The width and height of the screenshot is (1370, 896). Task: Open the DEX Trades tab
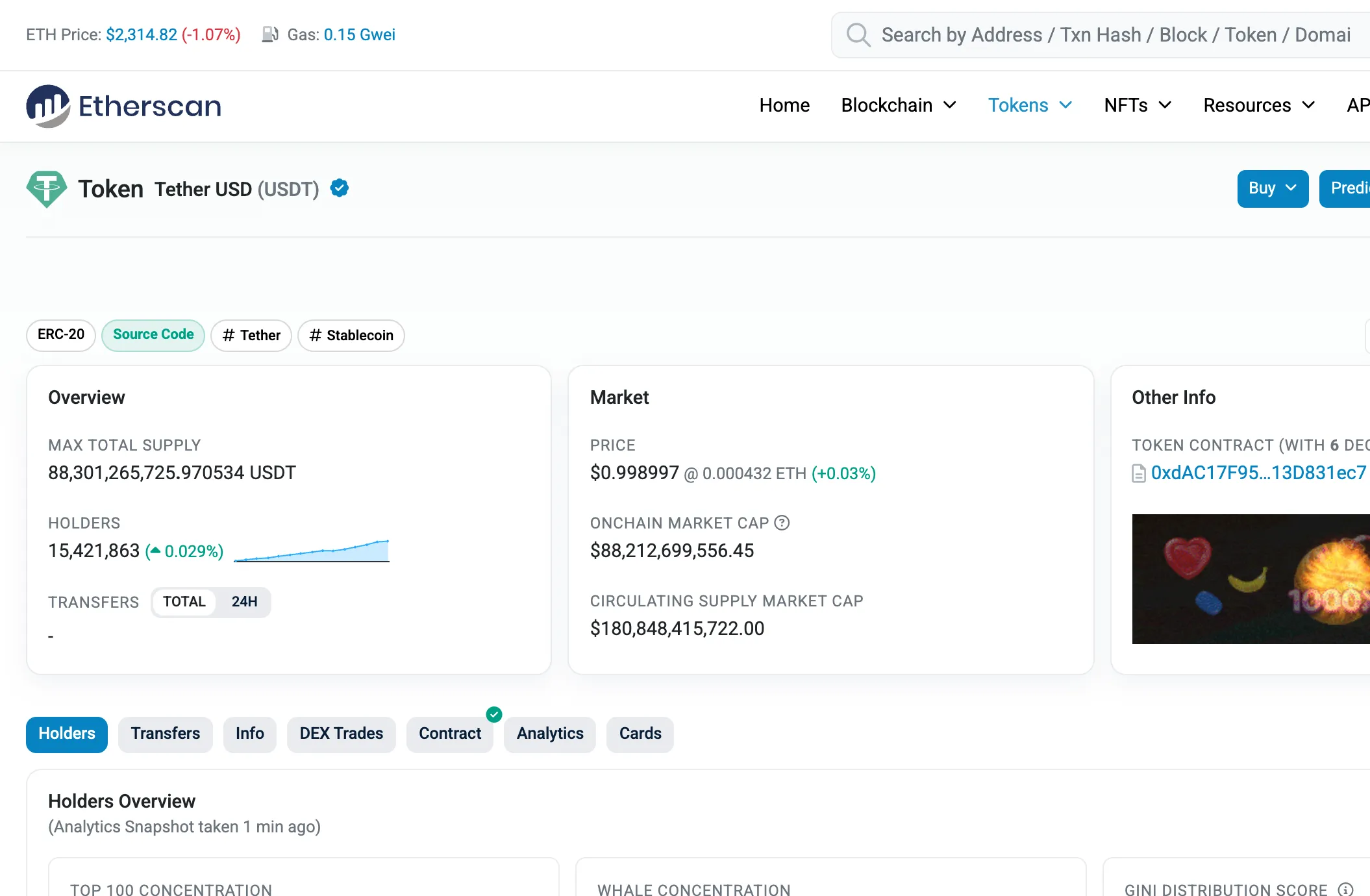pyautogui.click(x=342, y=734)
